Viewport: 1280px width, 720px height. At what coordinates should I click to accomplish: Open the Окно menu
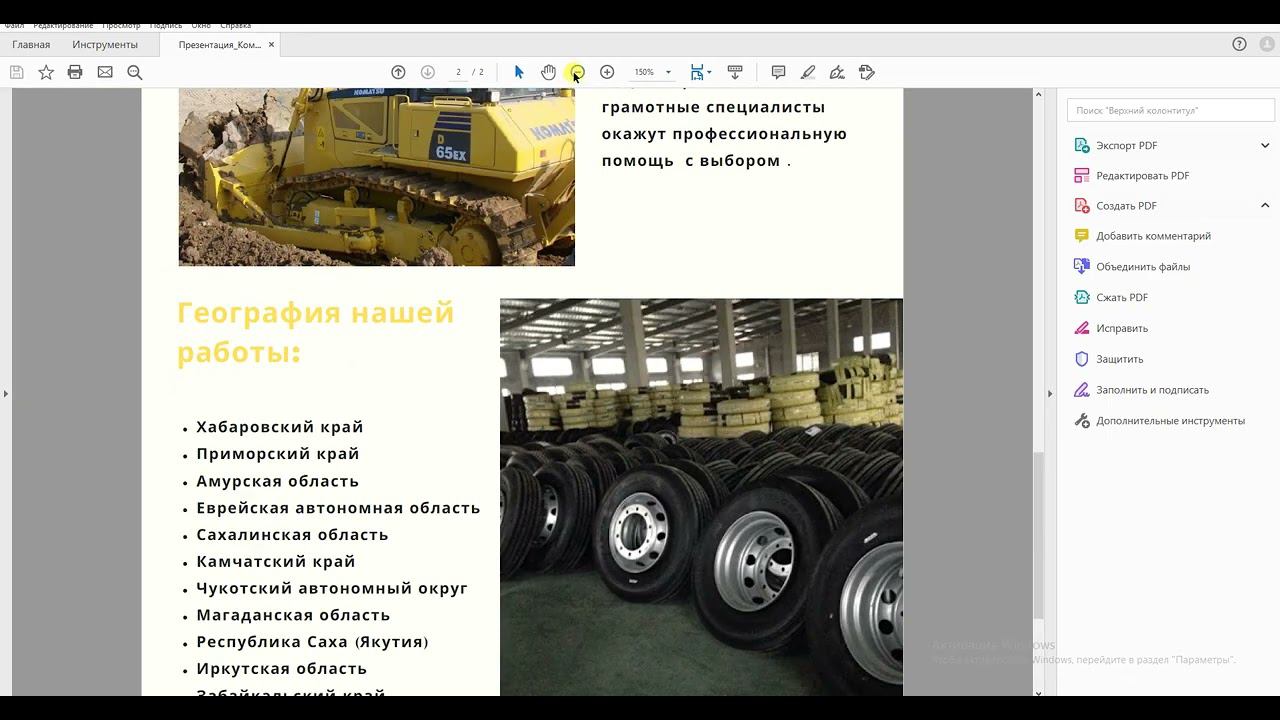201,25
